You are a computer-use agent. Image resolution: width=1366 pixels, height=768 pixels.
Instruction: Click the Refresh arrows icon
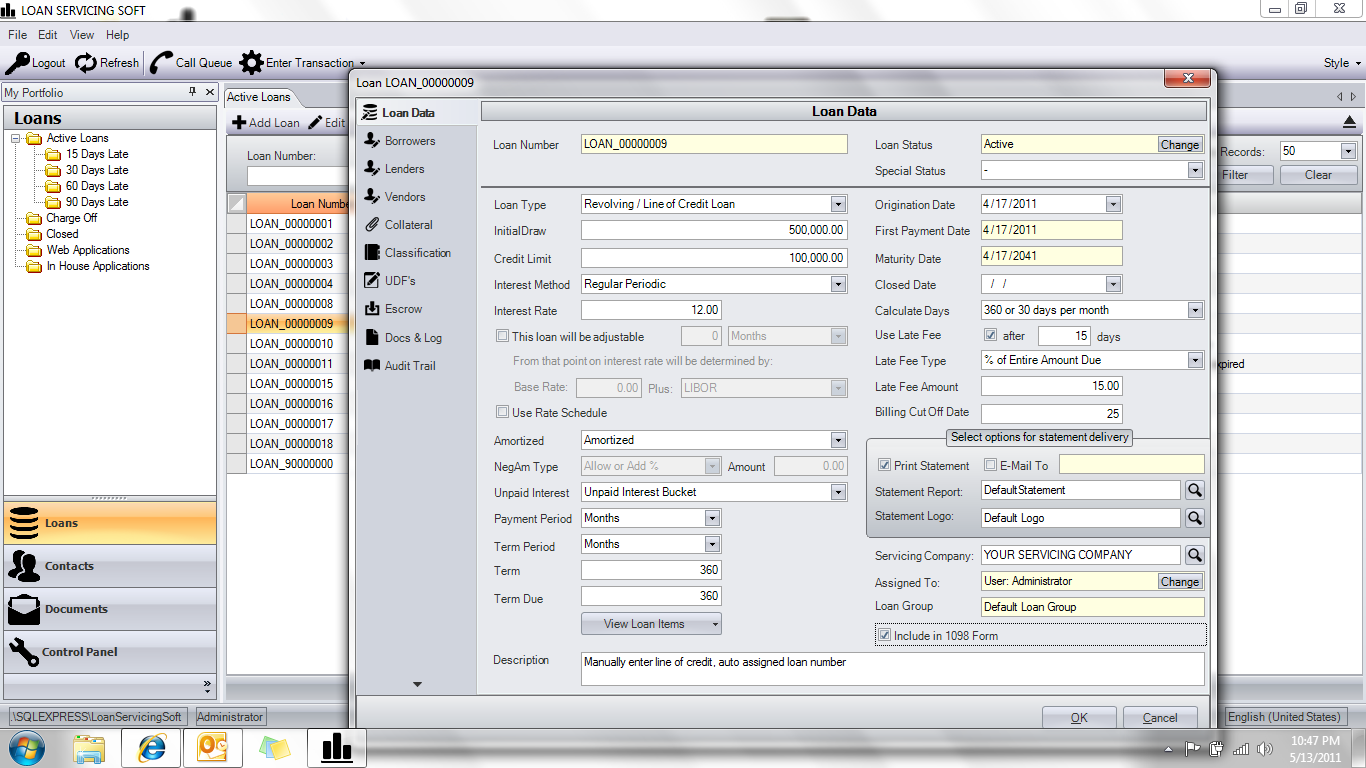click(x=86, y=63)
